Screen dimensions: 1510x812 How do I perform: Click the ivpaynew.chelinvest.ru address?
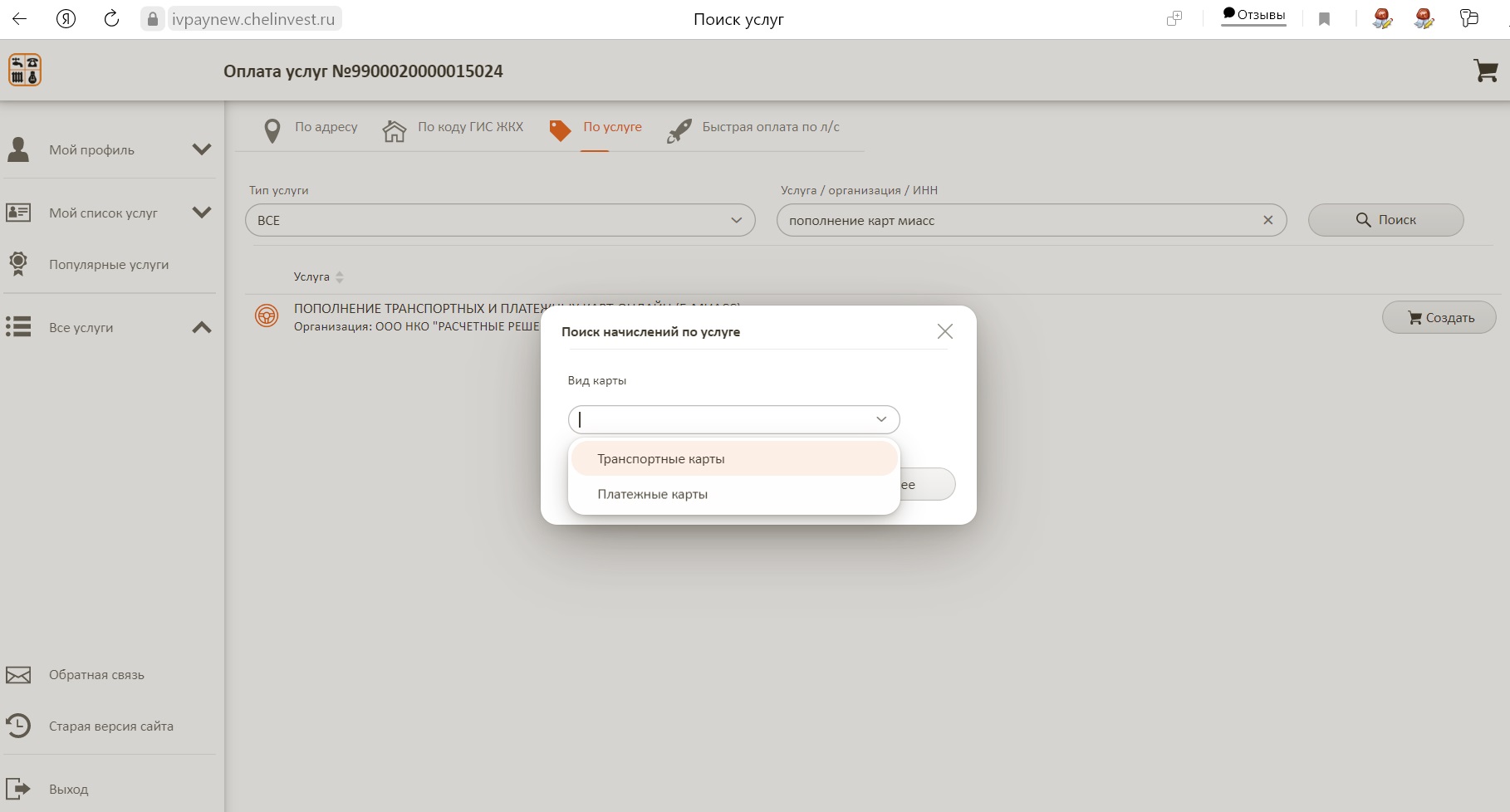(x=253, y=19)
